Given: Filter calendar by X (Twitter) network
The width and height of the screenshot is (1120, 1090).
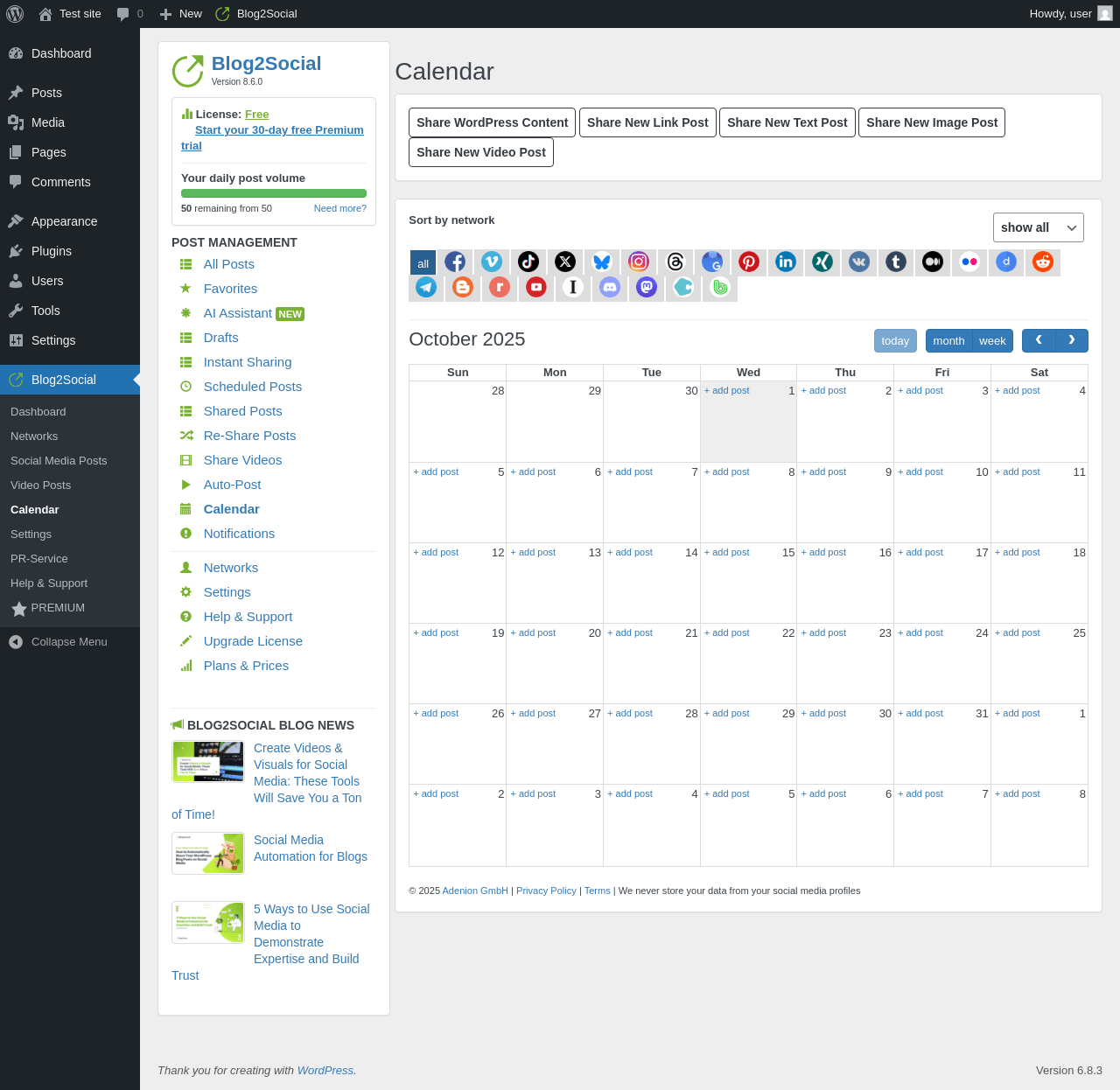Looking at the screenshot, I should [x=565, y=262].
